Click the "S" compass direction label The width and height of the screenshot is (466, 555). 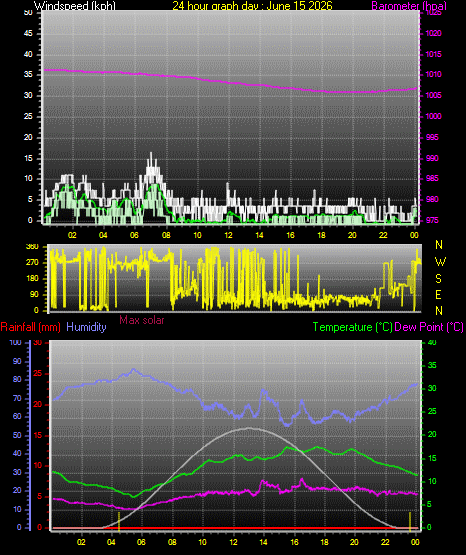click(438, 279)
